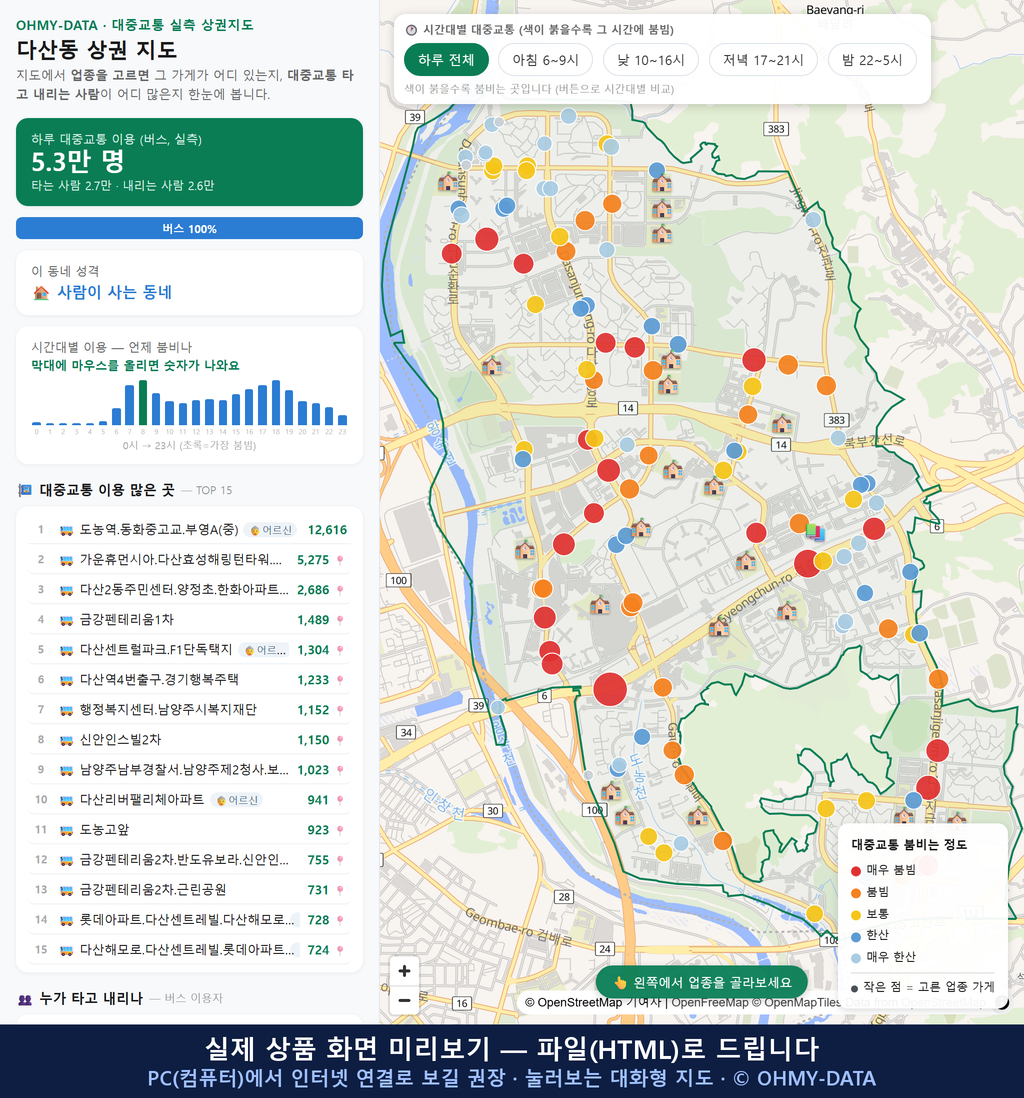Viewport: 1024px width, 1098px height.
Task: Click the red 매우 붐빔 legend swatch
Action: [x=855, y=870]
